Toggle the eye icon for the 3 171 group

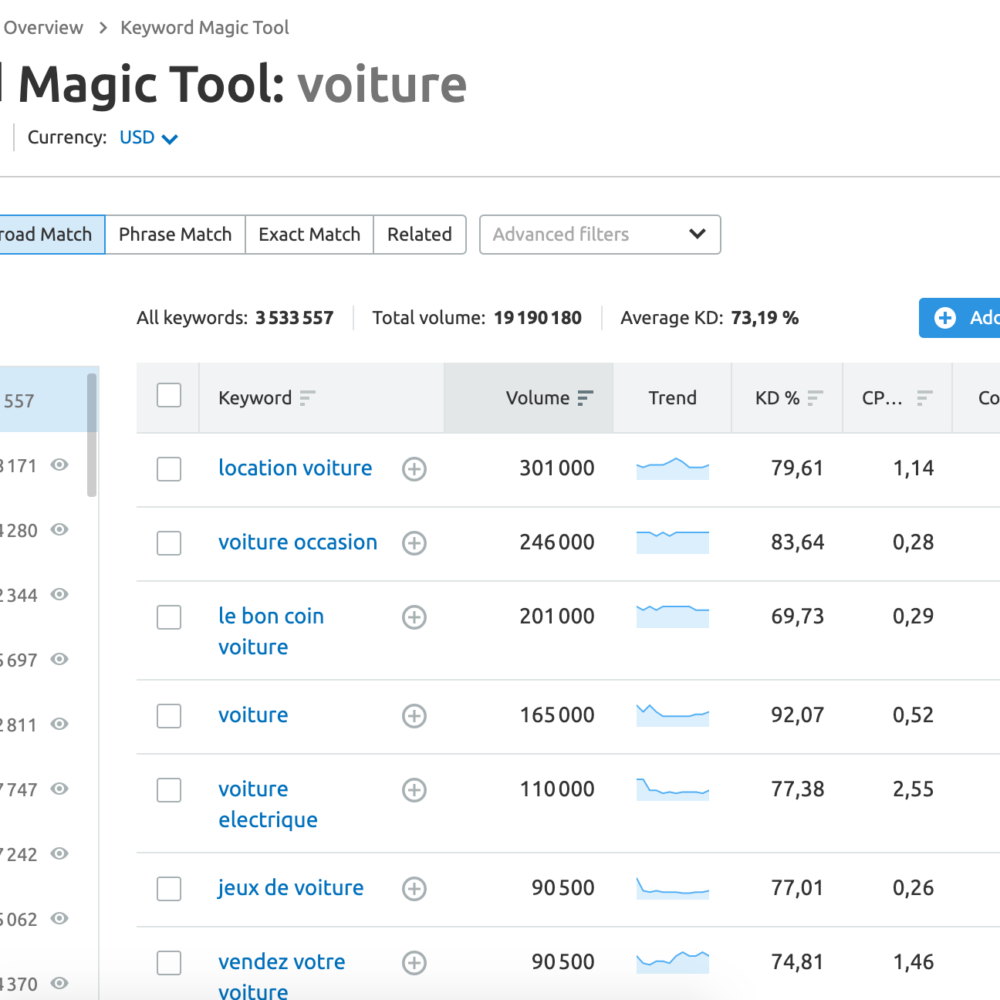[60, 465]
